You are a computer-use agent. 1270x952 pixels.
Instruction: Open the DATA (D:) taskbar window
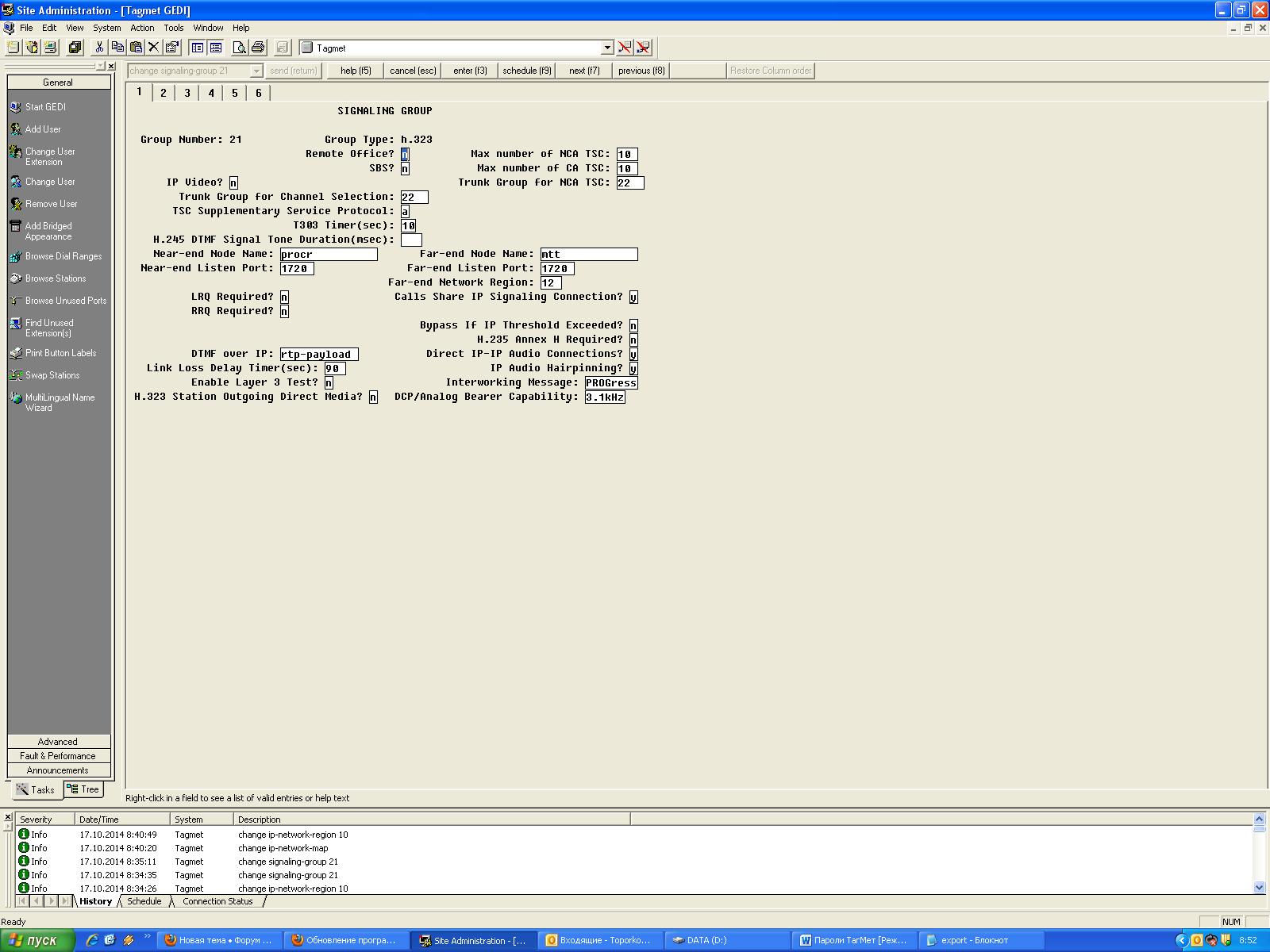click(726, 940)
